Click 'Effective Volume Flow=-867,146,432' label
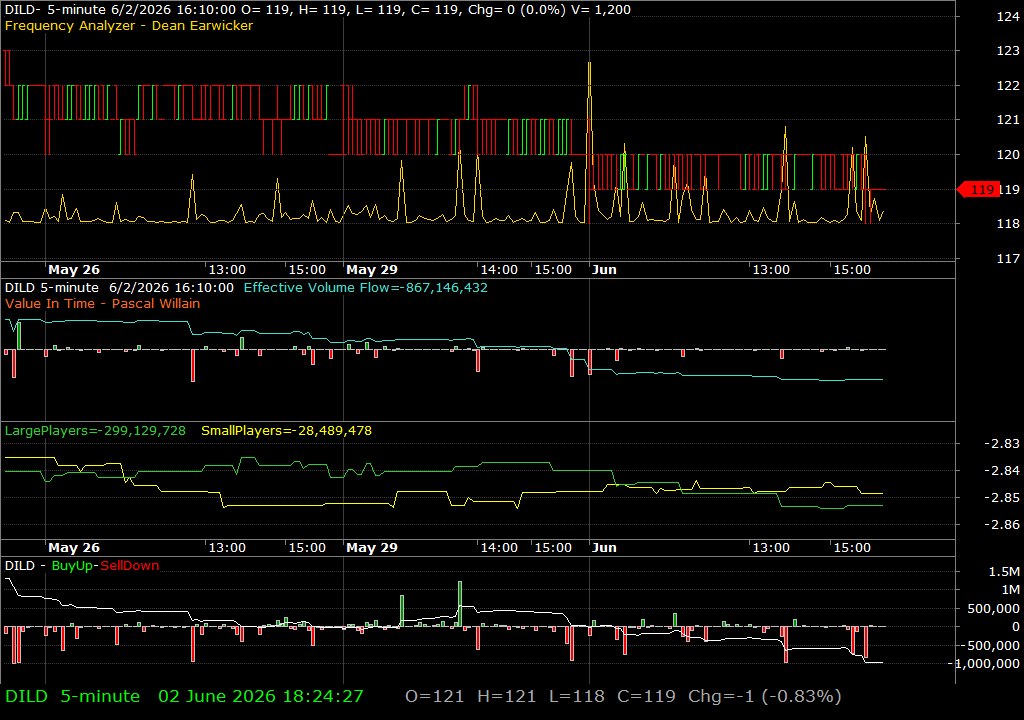1024x720 pixels. 366,287
